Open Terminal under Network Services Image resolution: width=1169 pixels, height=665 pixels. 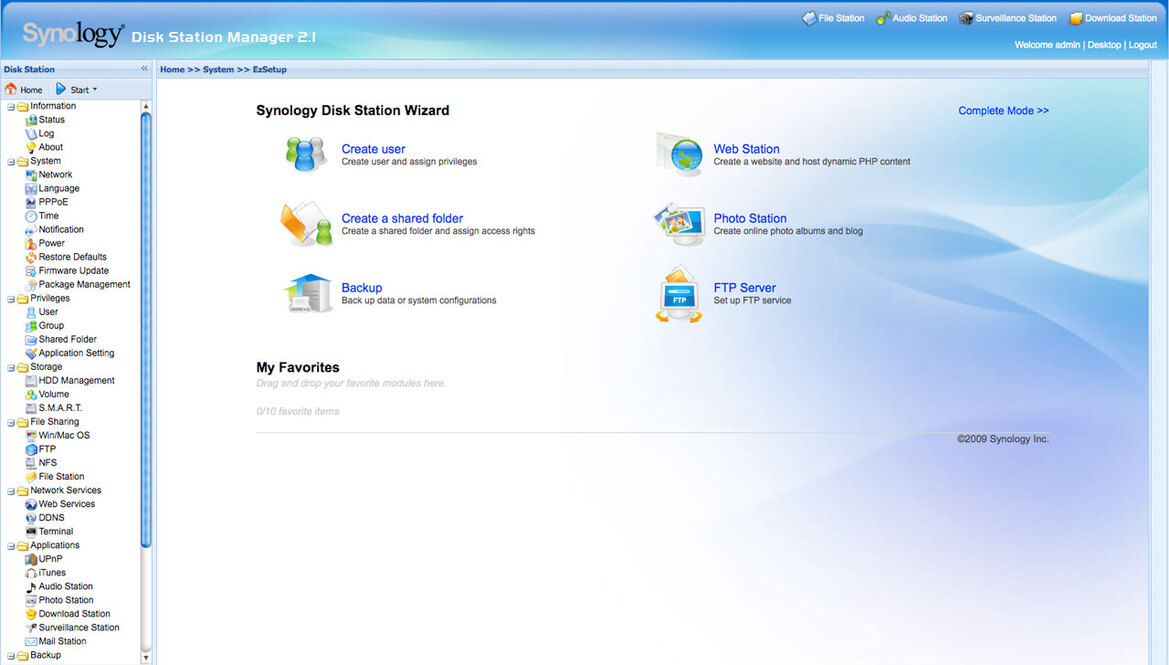coord(56,532)
